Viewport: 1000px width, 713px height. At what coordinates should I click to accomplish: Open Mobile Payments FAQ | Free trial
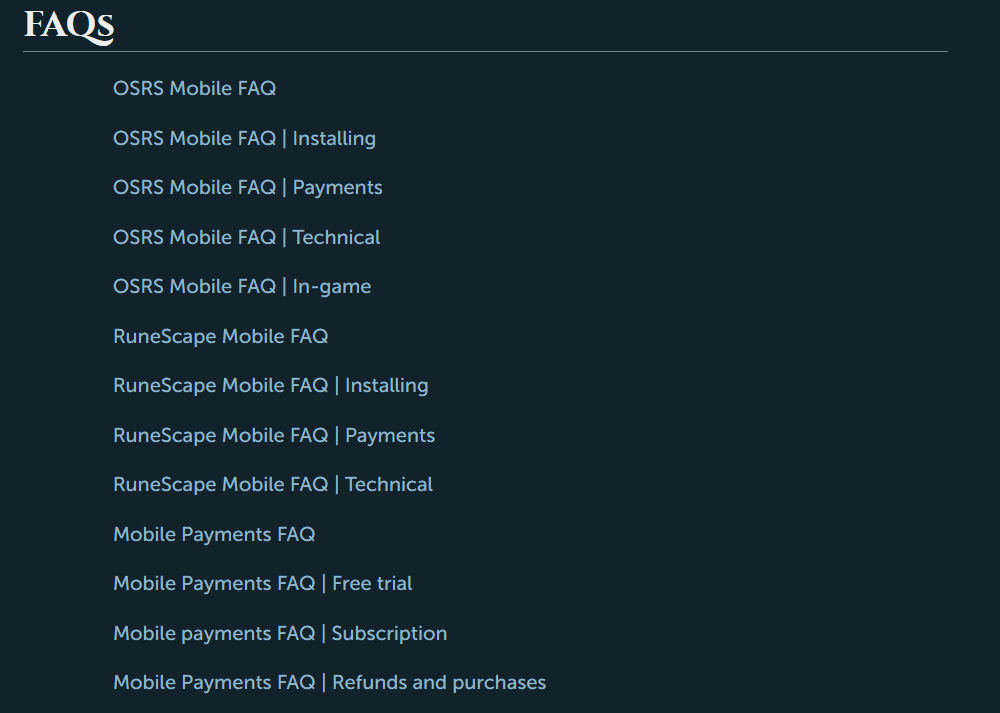tap(262, 584)
